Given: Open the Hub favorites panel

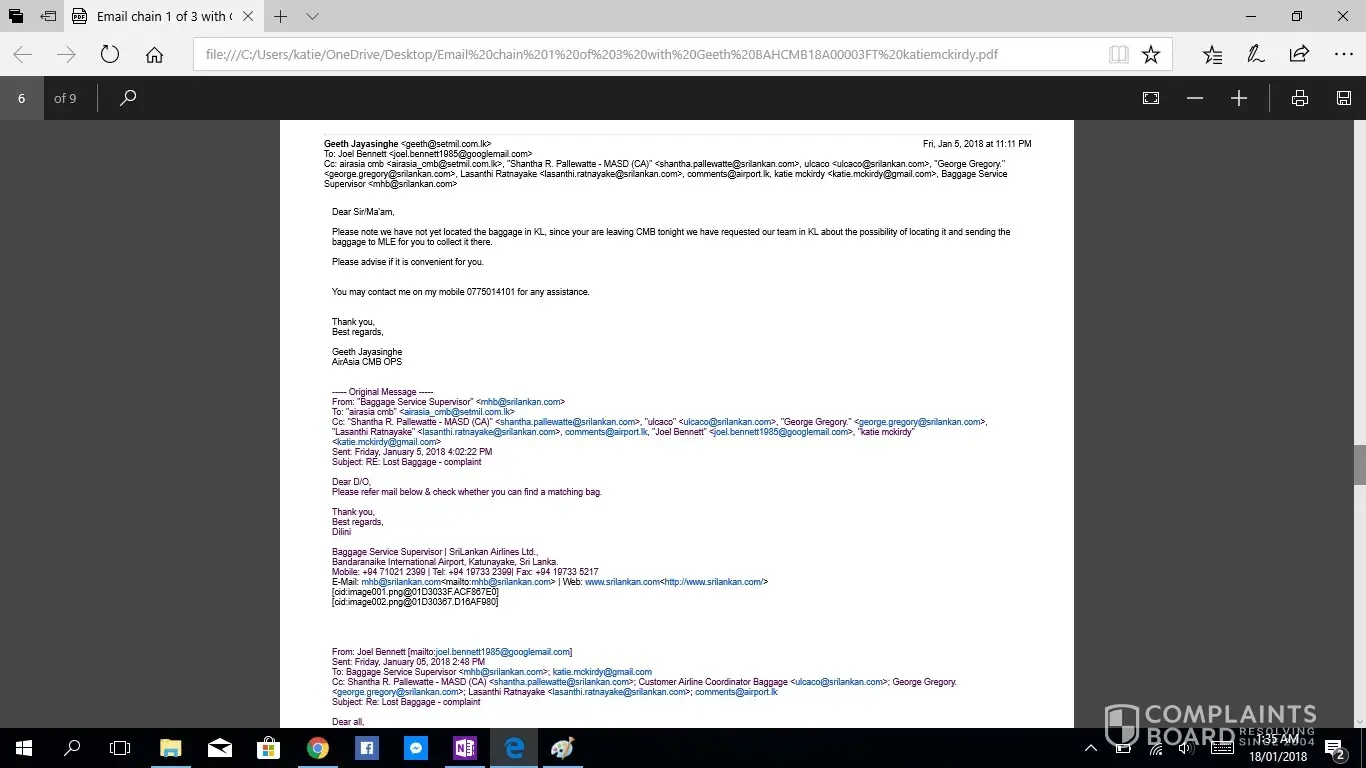Looking at the screenshot, I should point(1212,55).
